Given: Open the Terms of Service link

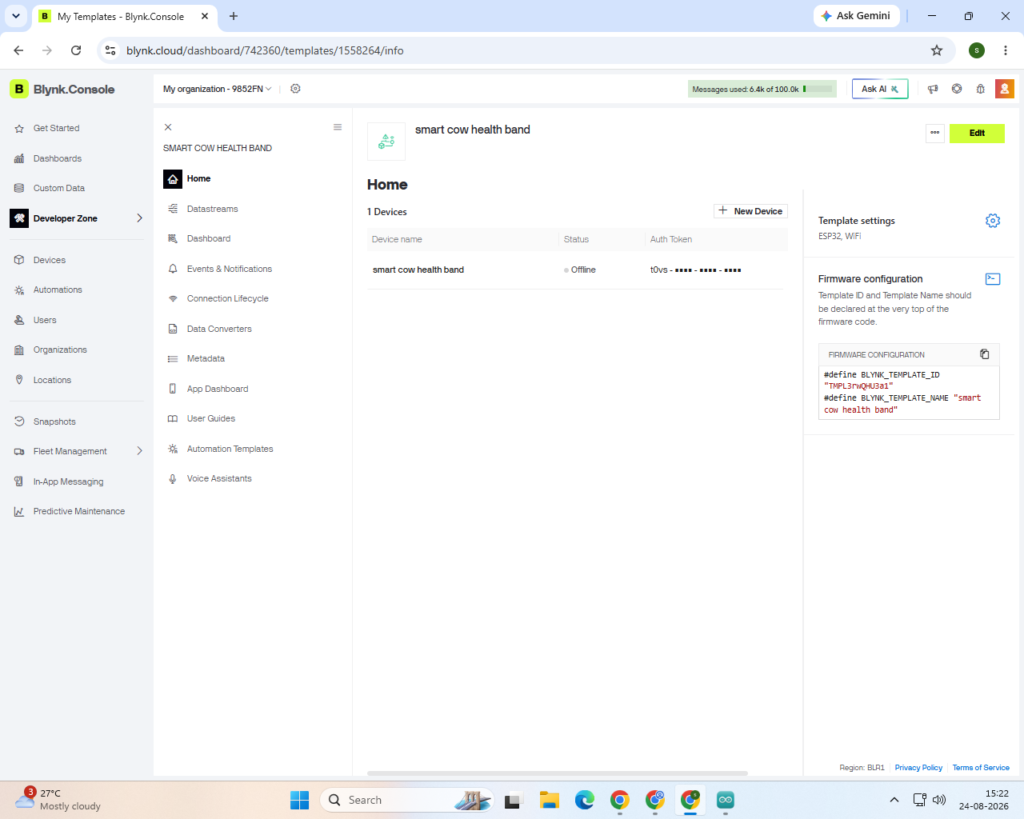Looking at the screenshot, I should pos(980,767).
